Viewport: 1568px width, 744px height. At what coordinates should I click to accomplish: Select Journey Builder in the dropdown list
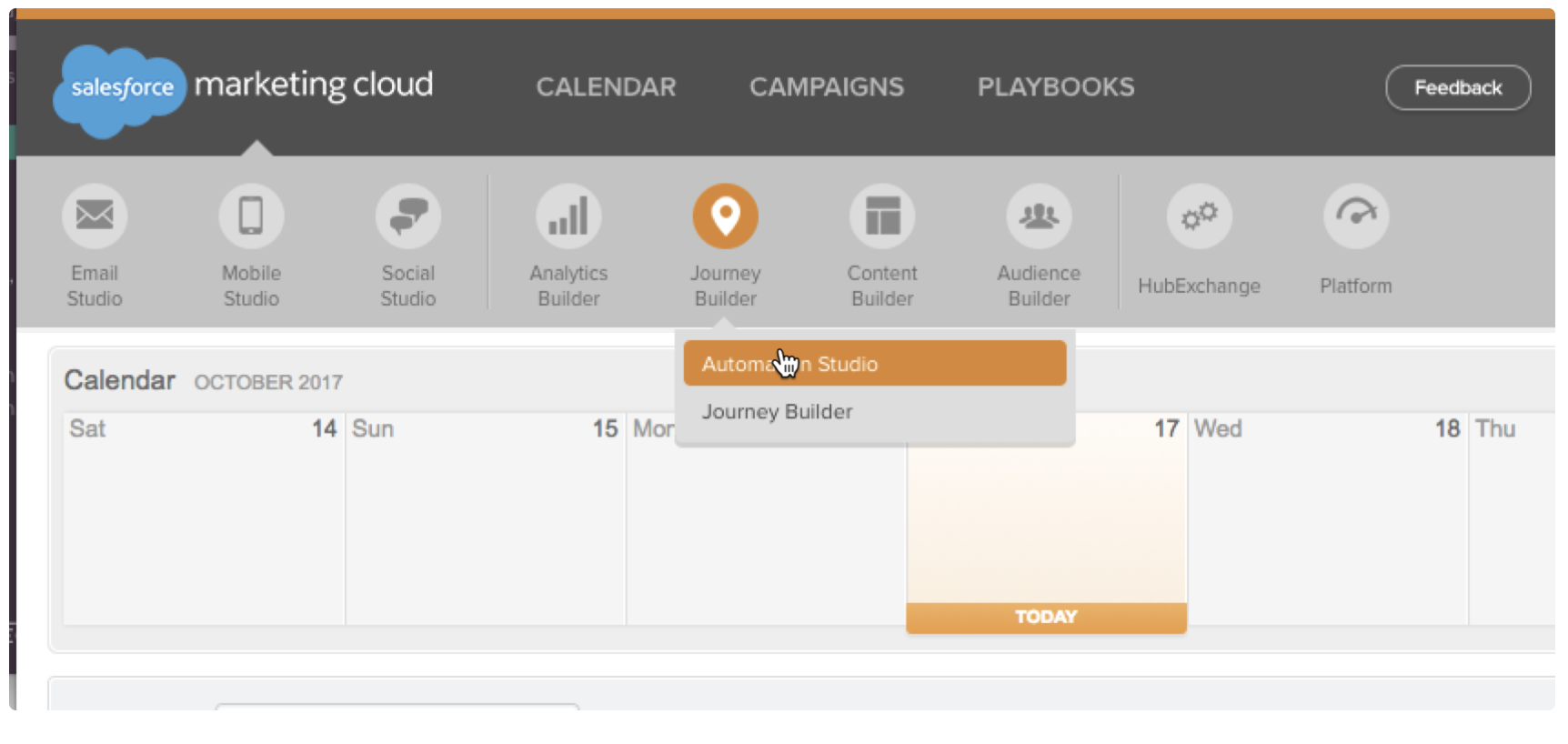click(x=778, y=412)
